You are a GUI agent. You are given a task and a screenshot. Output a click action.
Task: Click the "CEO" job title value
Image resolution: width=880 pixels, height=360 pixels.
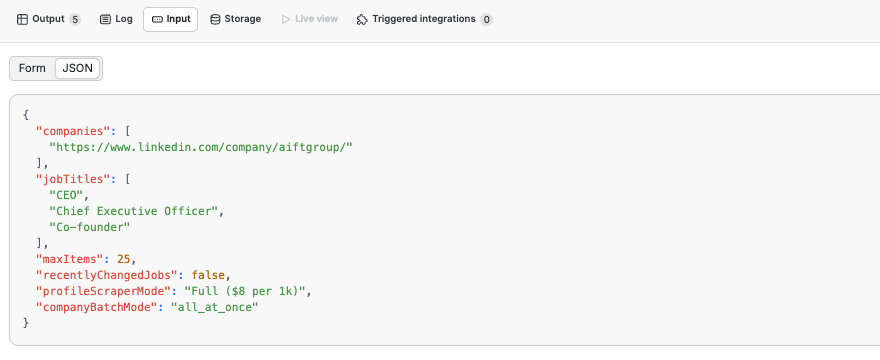point(67,195)
